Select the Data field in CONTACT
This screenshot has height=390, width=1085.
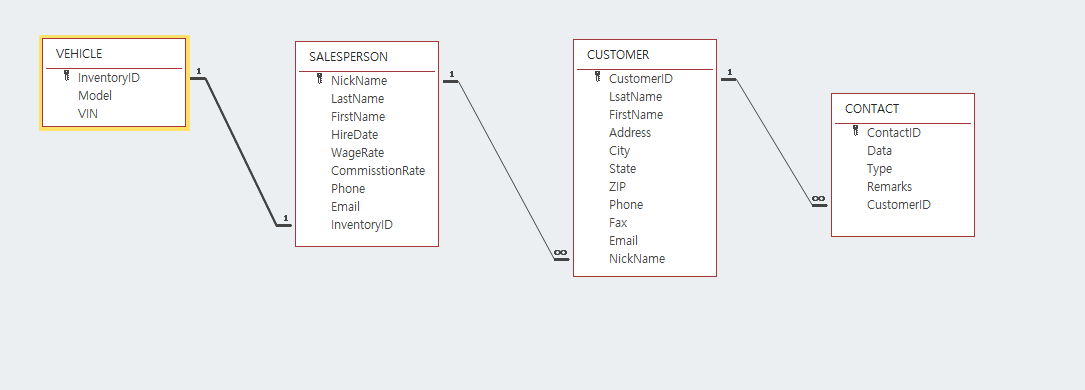879,151
